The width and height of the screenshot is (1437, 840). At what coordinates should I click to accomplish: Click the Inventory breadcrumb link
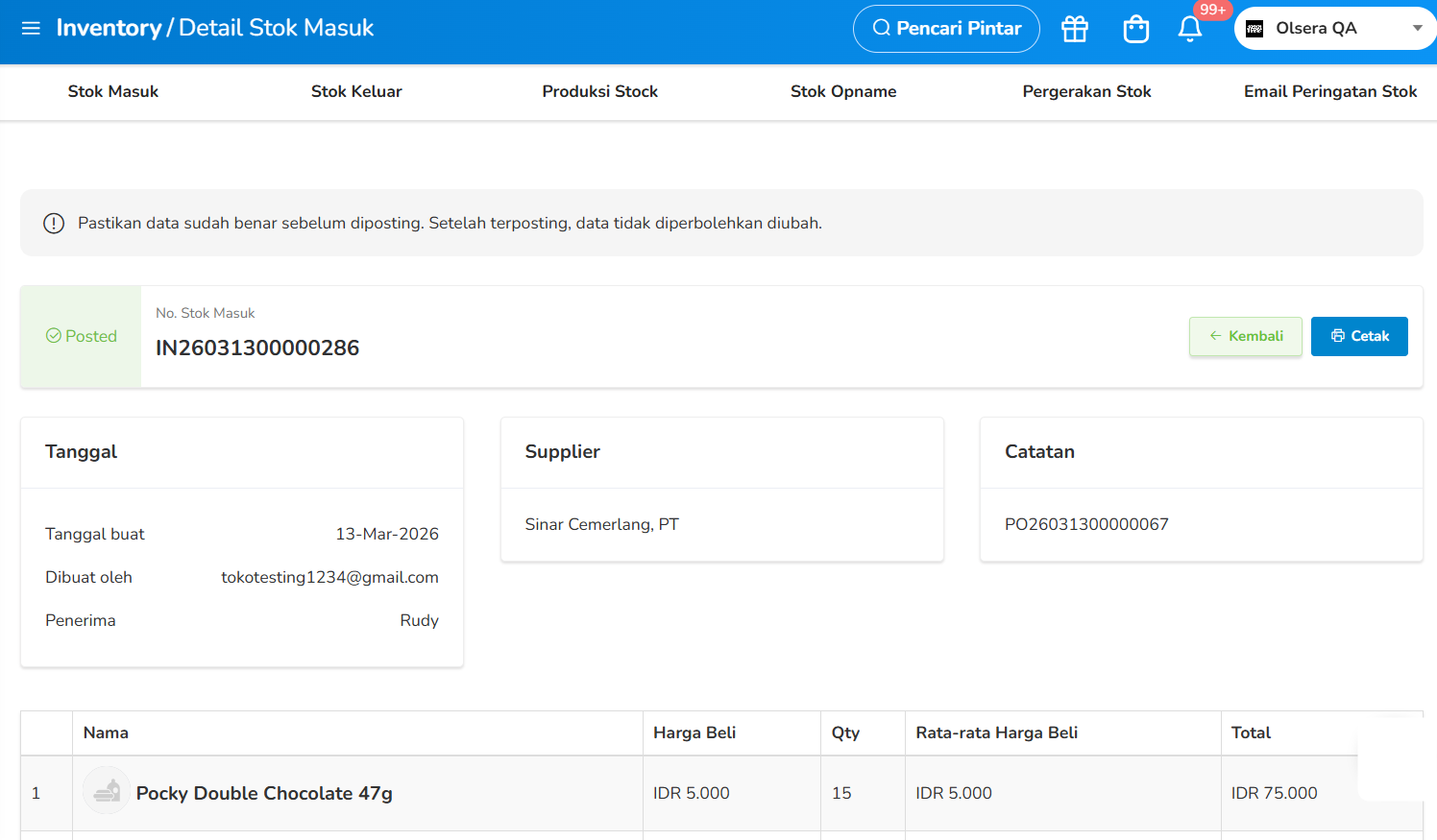coord(109,28)
